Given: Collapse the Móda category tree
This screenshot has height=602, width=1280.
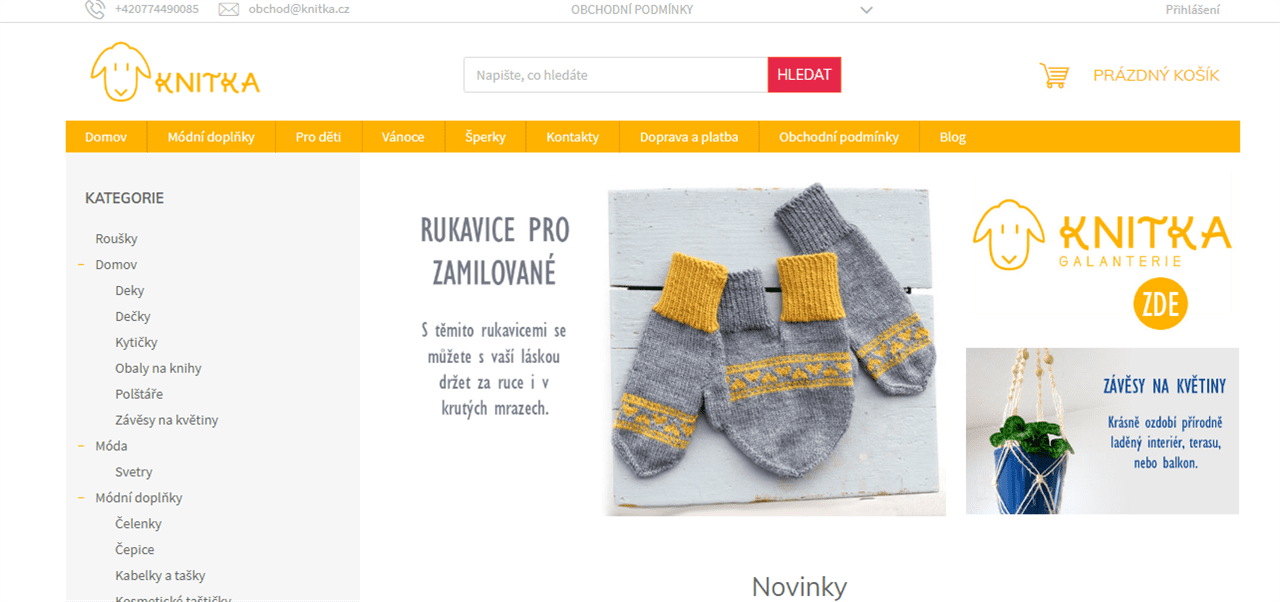Looking at the screenshot, I should tap(81, 446).
